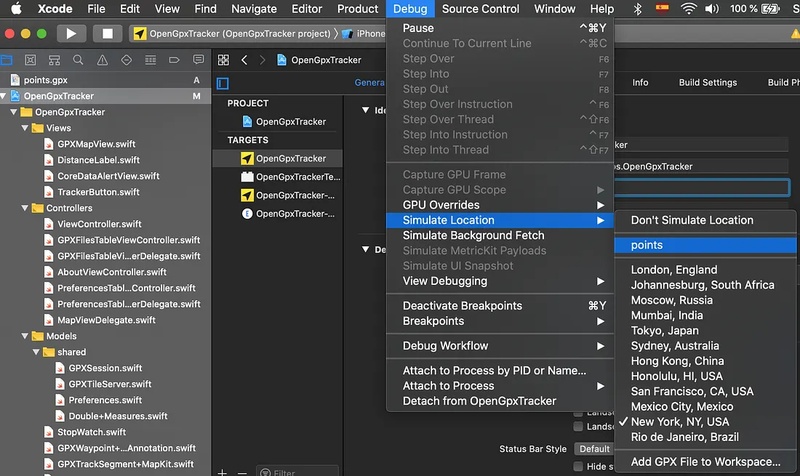Click the Run (play) button
Viewport: 800px width, 476px height.
point(71,34)
